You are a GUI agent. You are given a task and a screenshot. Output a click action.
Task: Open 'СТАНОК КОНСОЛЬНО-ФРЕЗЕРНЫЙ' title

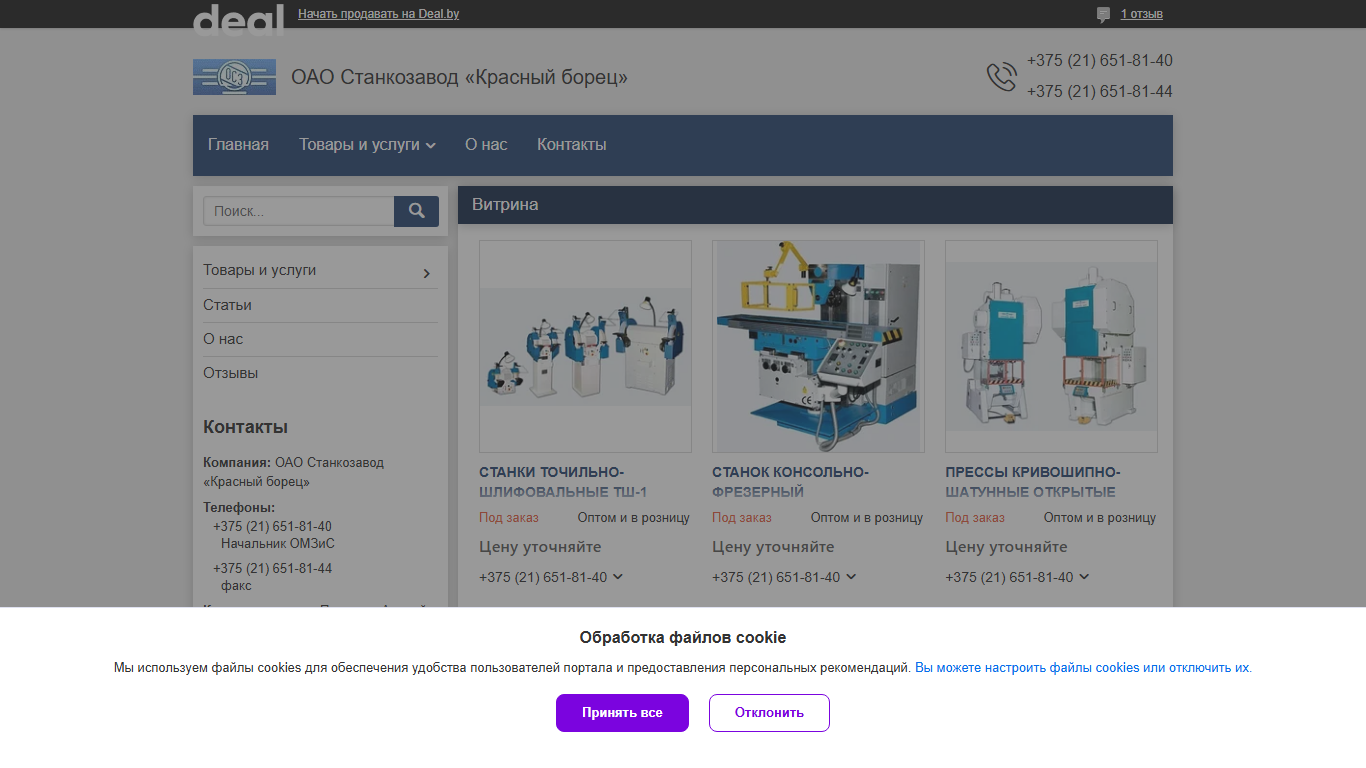(x=790, y=482)
